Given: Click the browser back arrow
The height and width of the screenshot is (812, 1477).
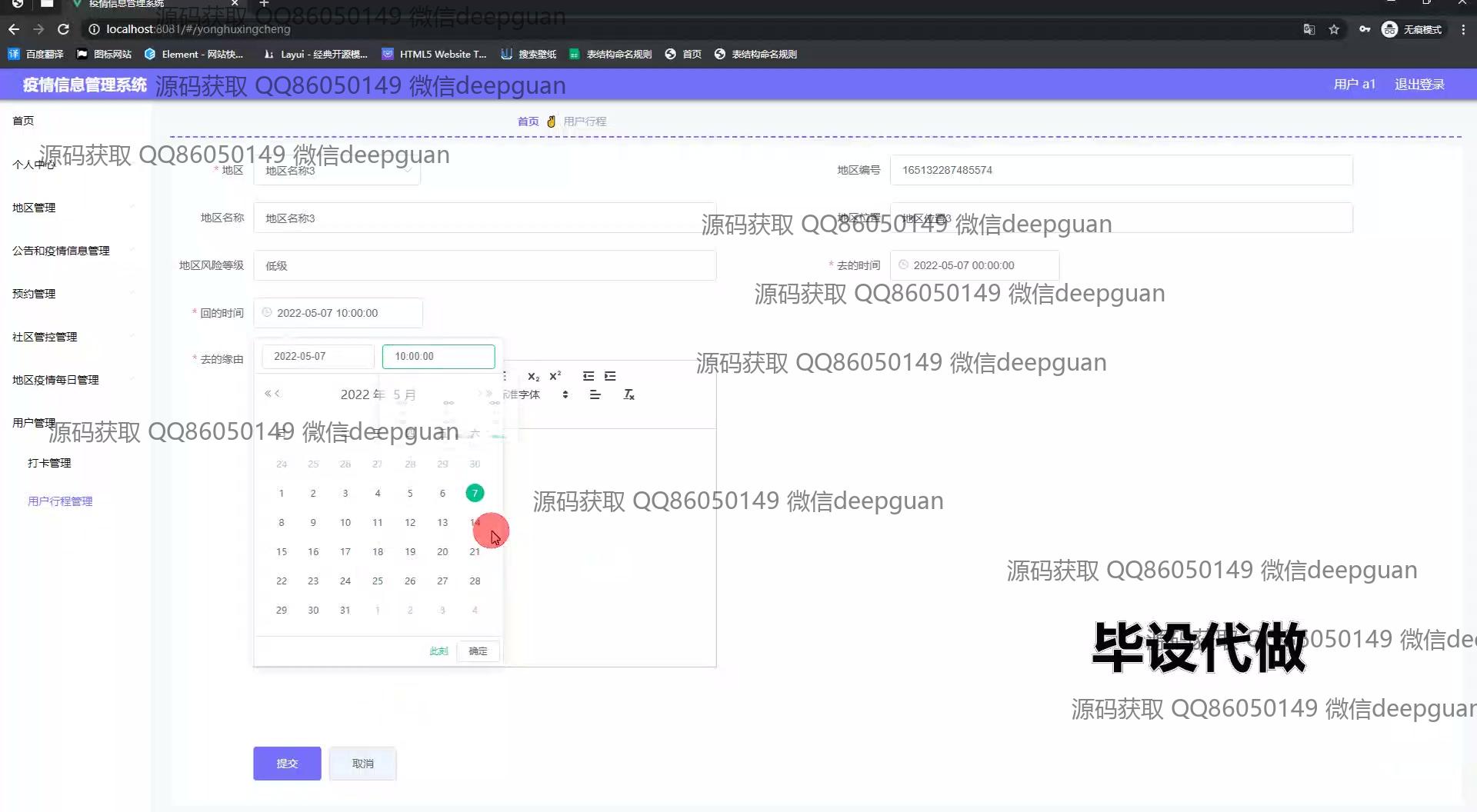Looking at the screenshot, I should [x=14, y=29].
